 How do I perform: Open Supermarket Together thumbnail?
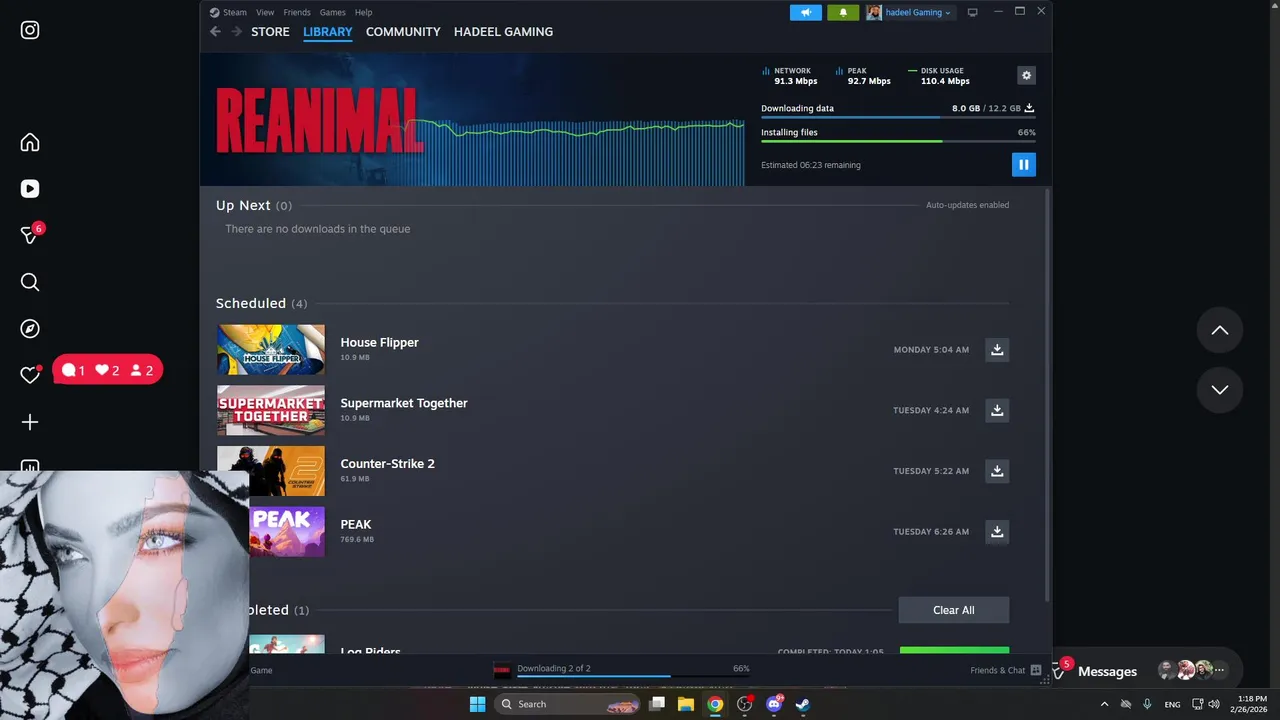271,410
